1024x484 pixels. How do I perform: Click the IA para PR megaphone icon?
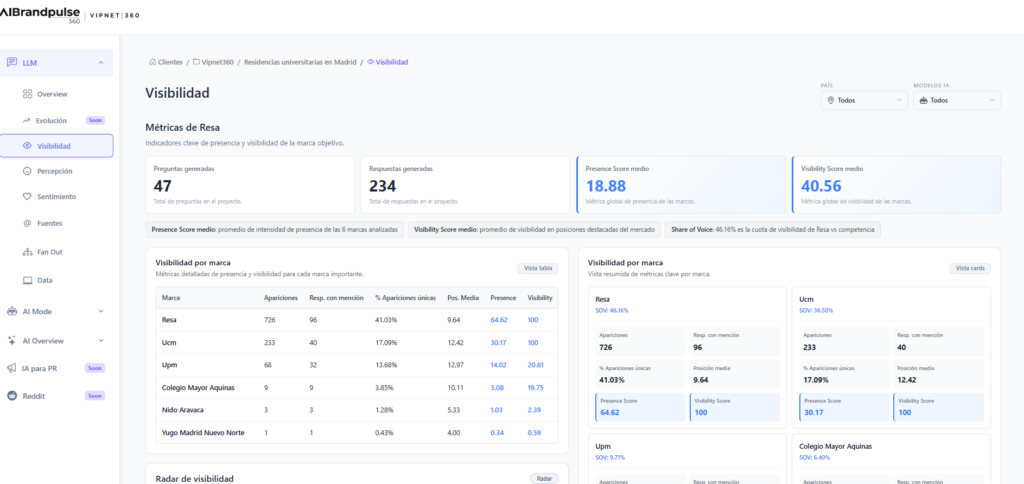coord(12,368)
